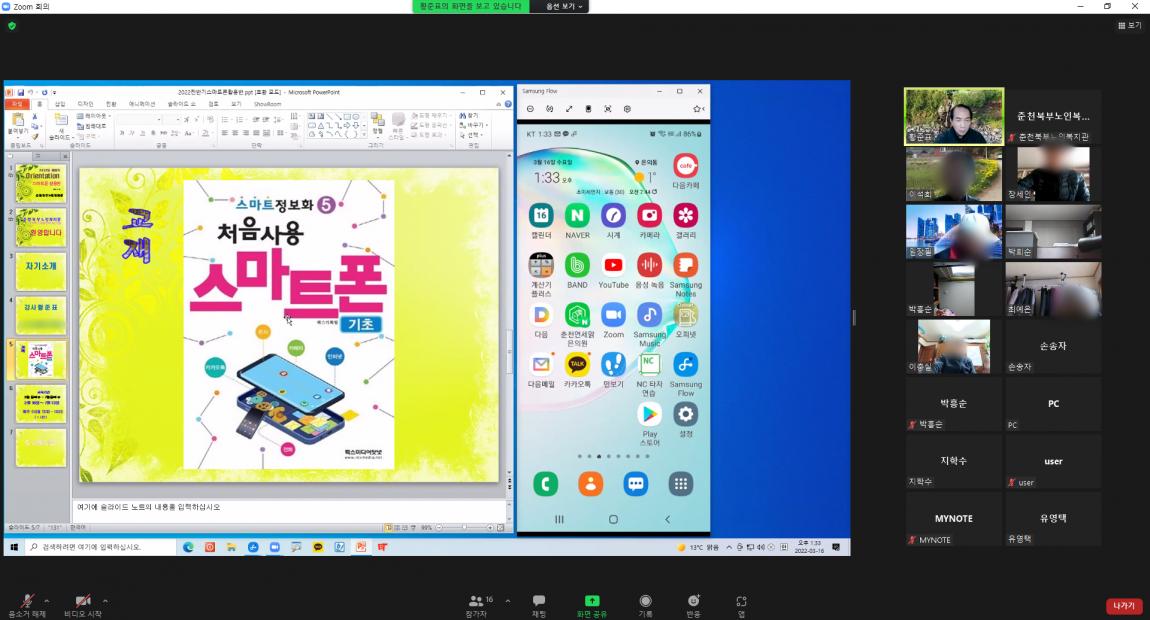Viewport: 1150px width, 620px height.
Task: Click the Zoom Record button
Action: 645,605
